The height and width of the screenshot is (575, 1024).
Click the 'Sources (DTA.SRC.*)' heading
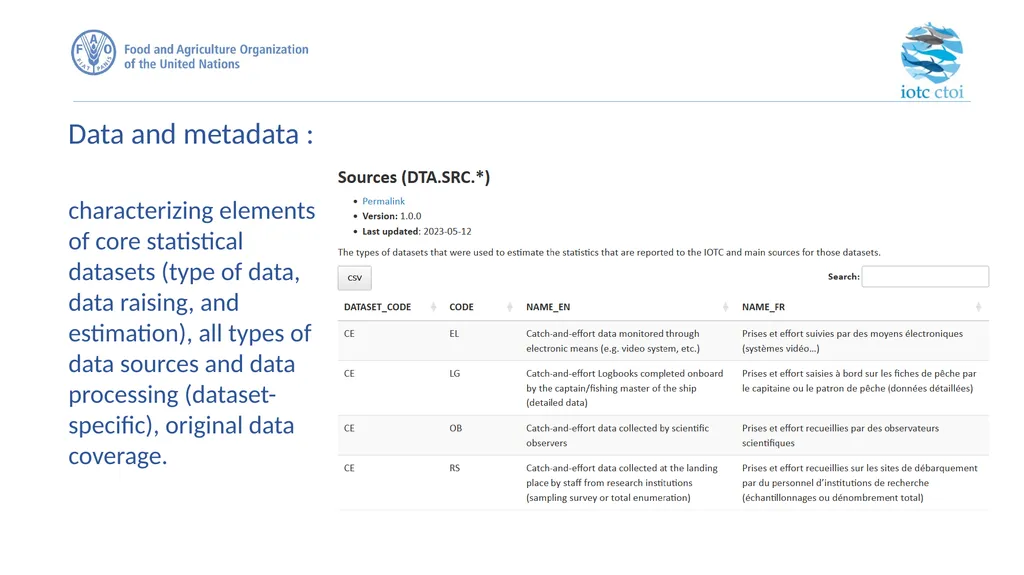(x=413, y=177)
